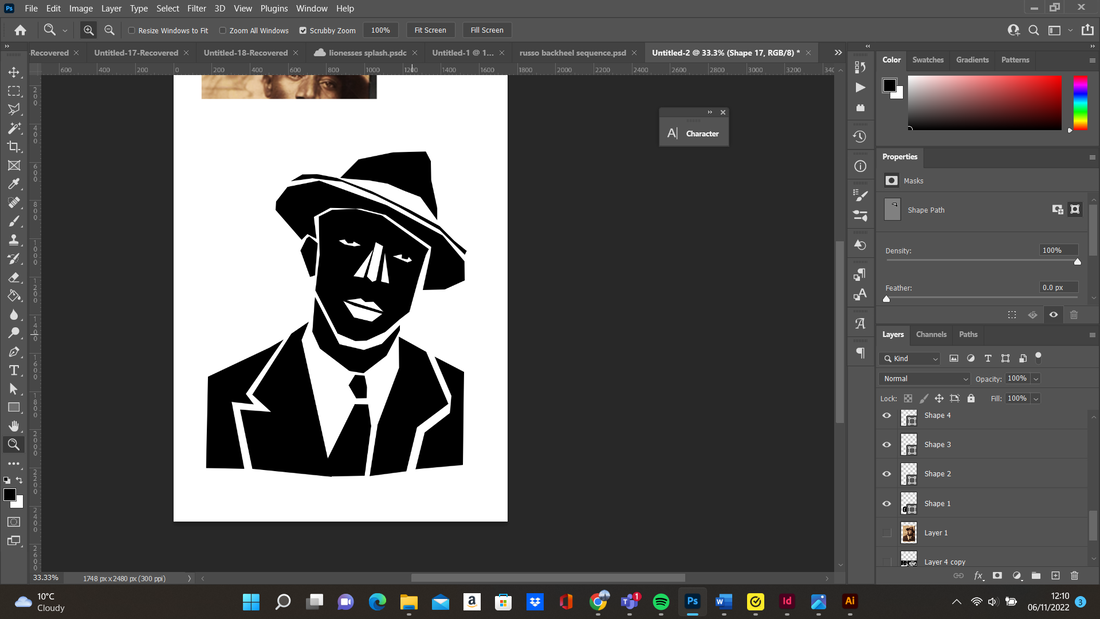Viewport: 1100px width, 619px height.
Task: Open Spotify from the taskbar
Action: 661,602
